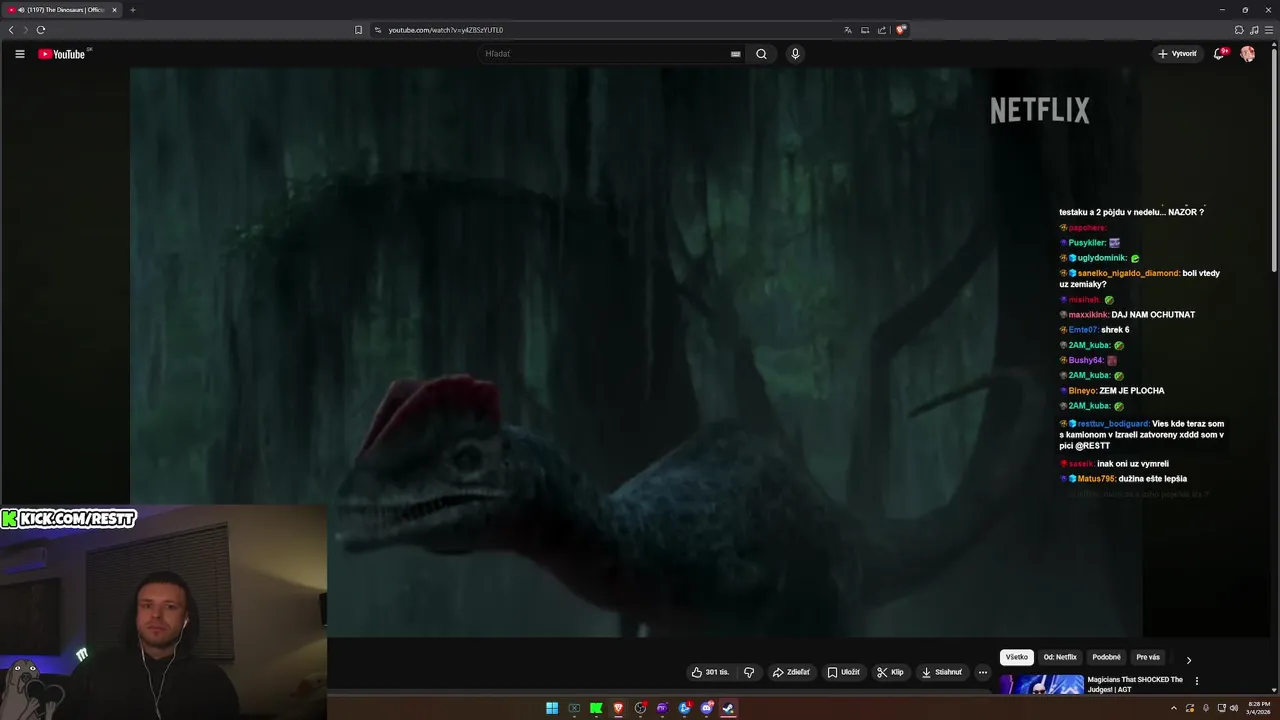Like the video with the 301 tis. thumbs up
Screen dimensions: 1280x720
[710, 672]
